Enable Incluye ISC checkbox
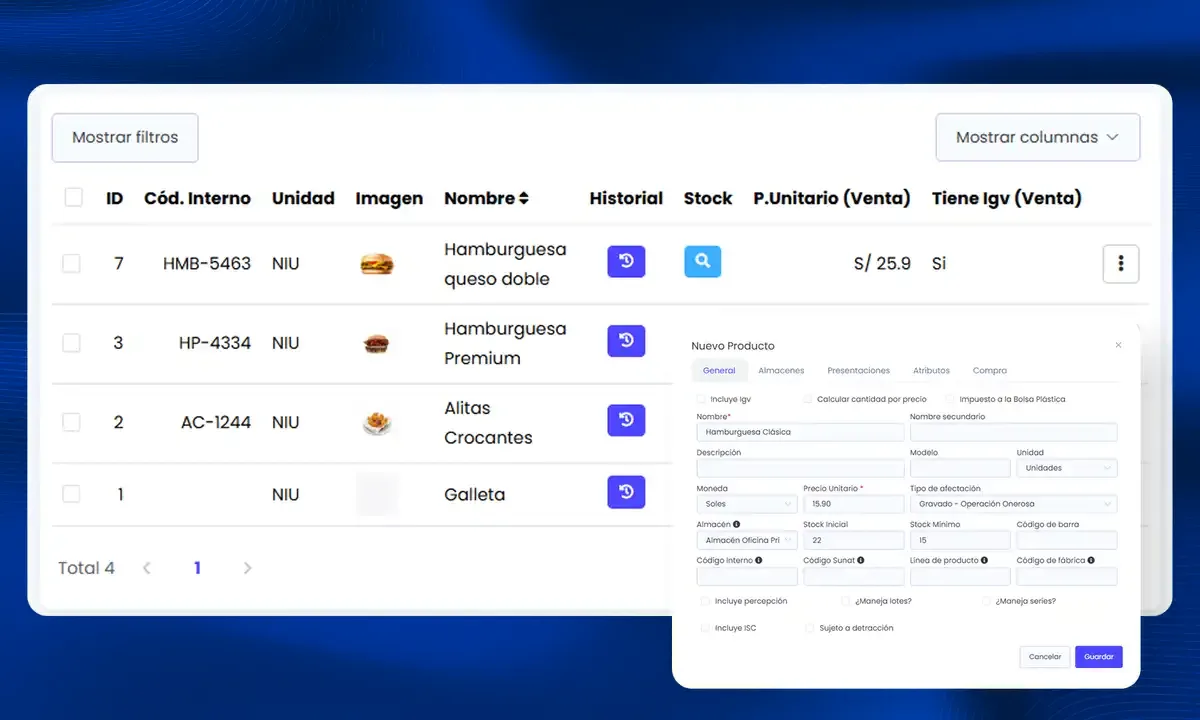The width and height of the screenshot is (1200, 720). coord(706,628)
